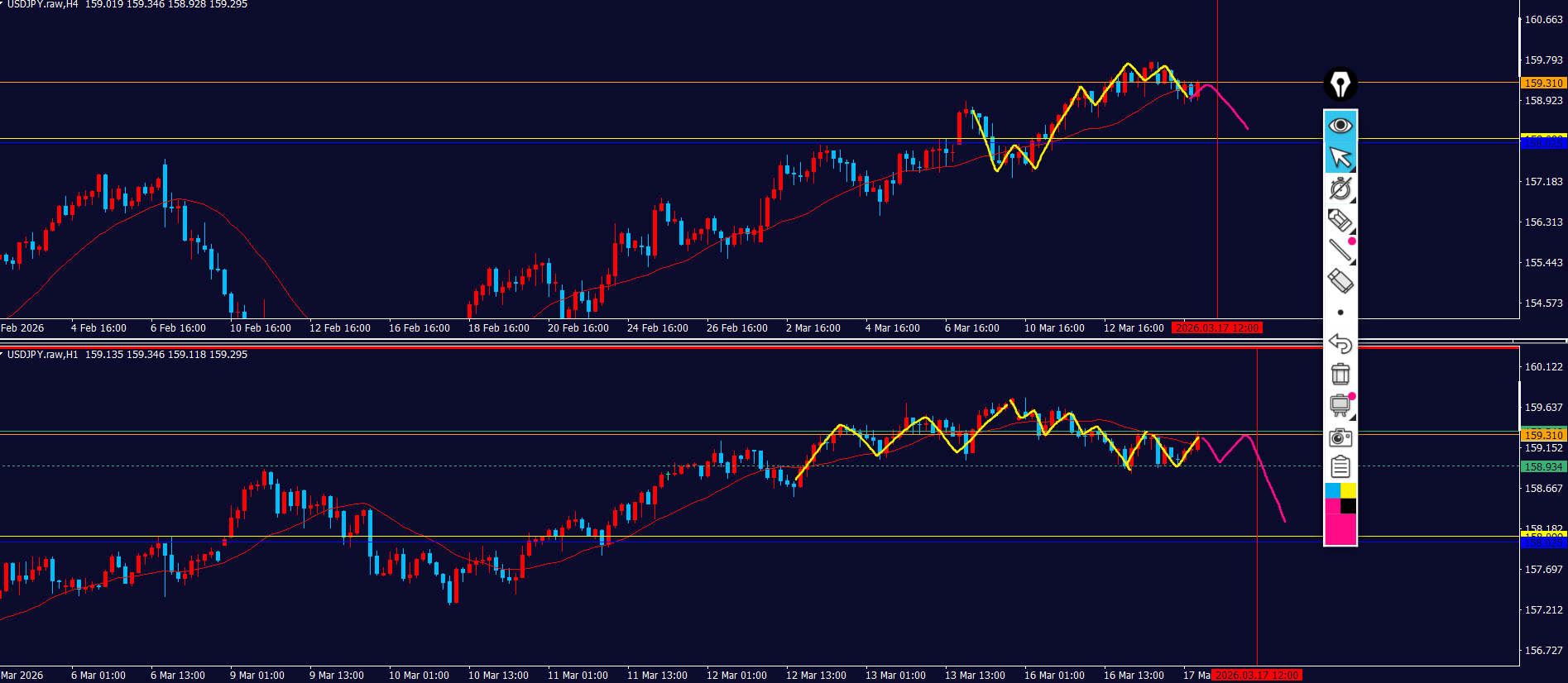
Task: Choose the highlighter marker tool
Action: pyautogui.click(x=1340, y=220)
